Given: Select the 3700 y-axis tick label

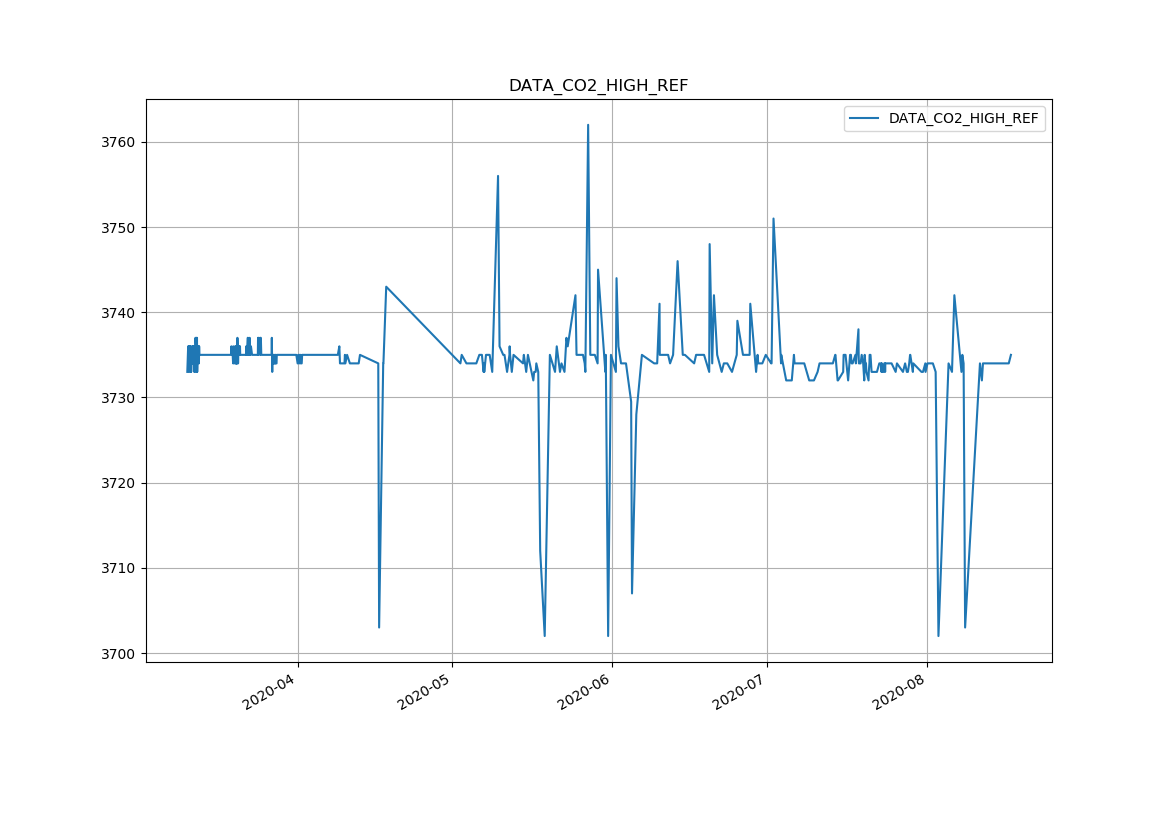Looking at the screenshot, I should coord(118,654).
